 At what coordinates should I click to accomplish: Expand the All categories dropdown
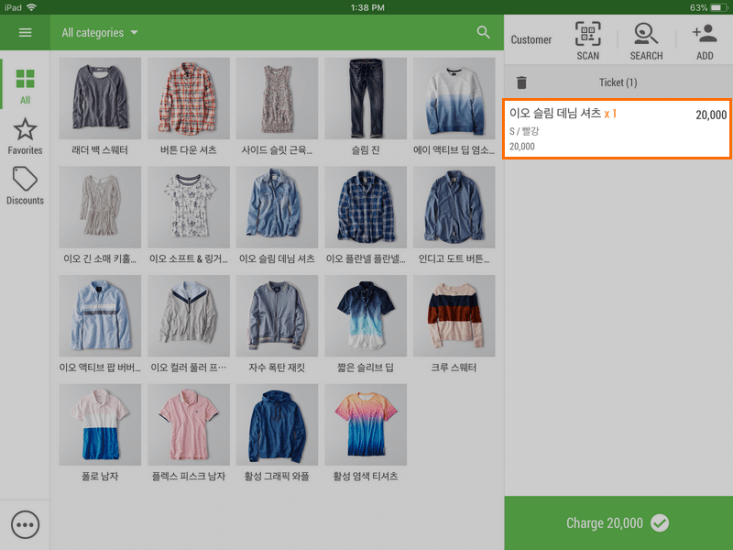(100, 33)
